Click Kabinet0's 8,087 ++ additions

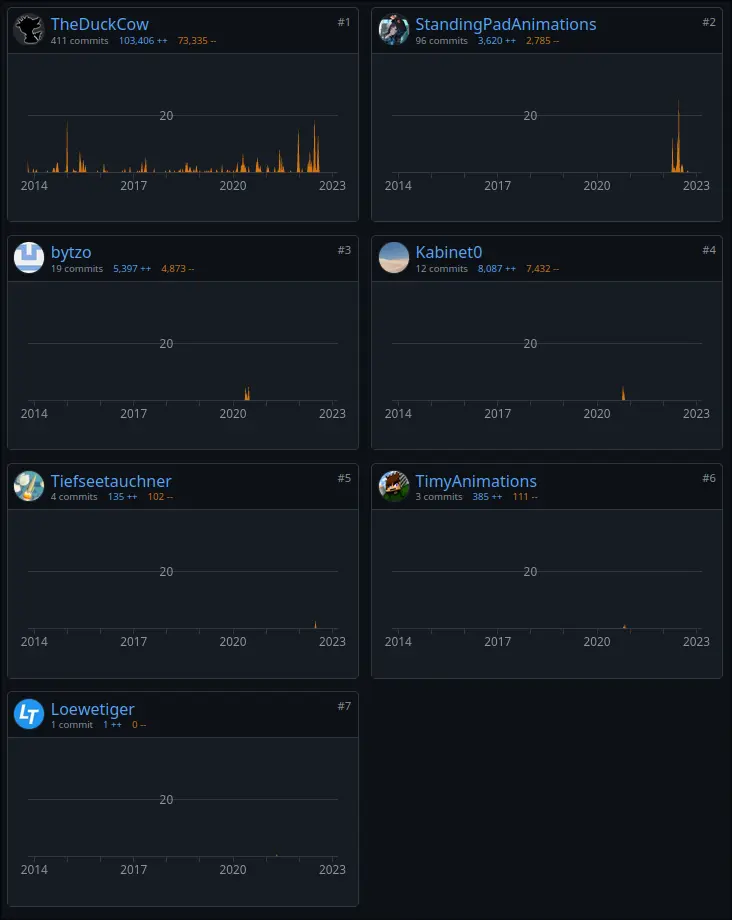tap(497, 269)
